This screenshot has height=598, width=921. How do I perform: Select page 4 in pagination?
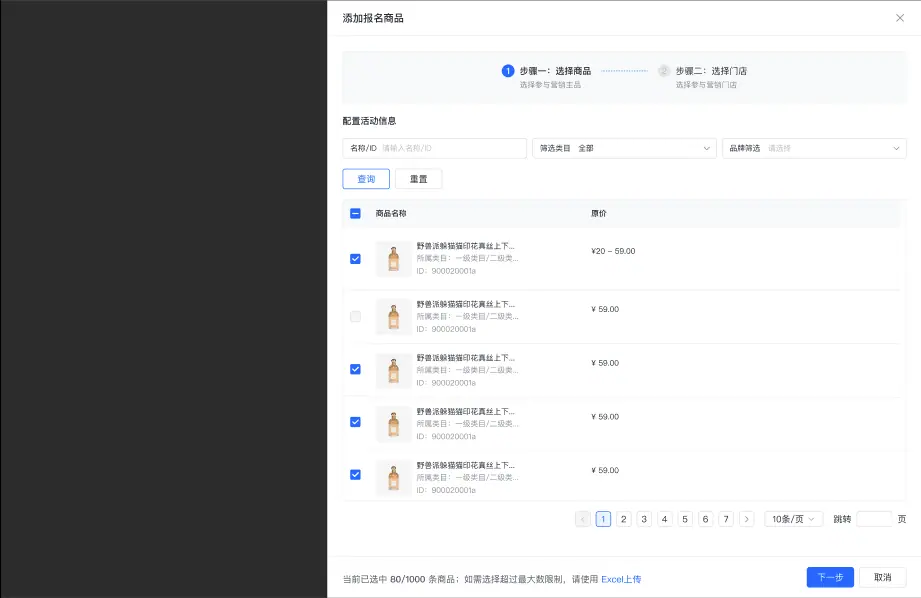tap(664, 519)
